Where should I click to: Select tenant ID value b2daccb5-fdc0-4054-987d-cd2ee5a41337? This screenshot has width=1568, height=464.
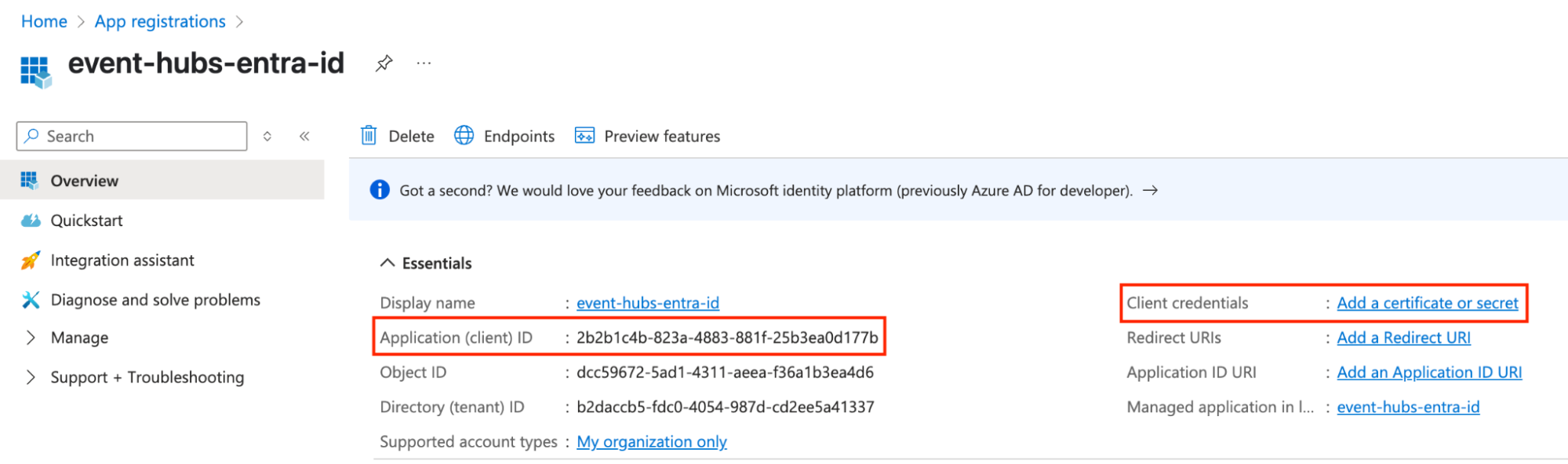(x=726, y=407)
